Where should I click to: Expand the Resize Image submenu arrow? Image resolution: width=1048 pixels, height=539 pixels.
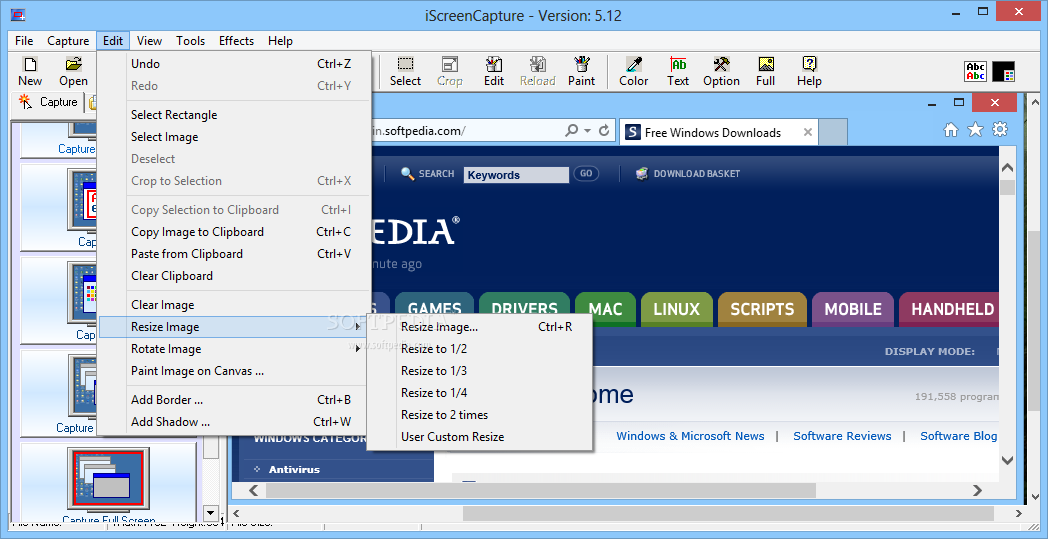(358, 327)
